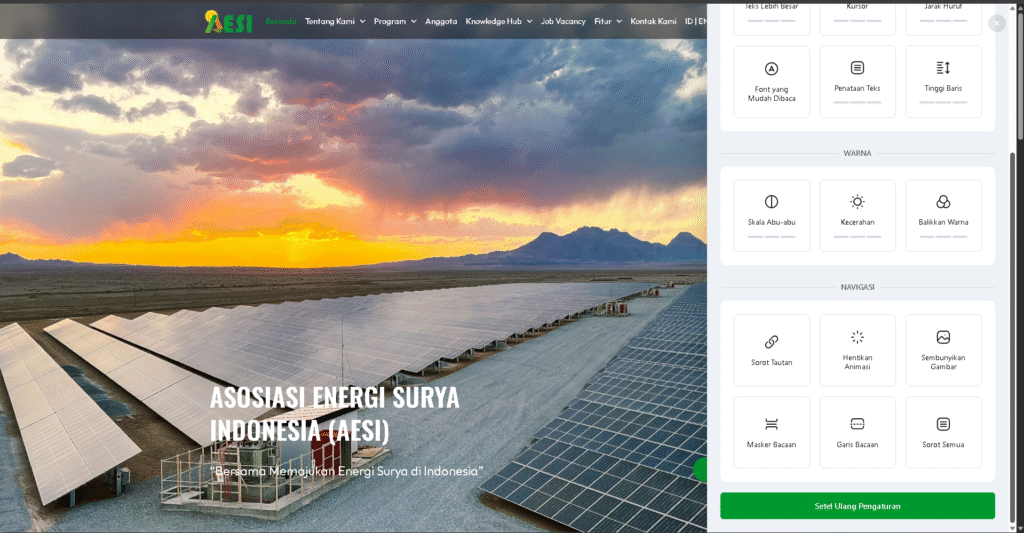1024x533 pixels.
Task: Toggle the Teks Lebih Besar option
Action: pos(771,18)
